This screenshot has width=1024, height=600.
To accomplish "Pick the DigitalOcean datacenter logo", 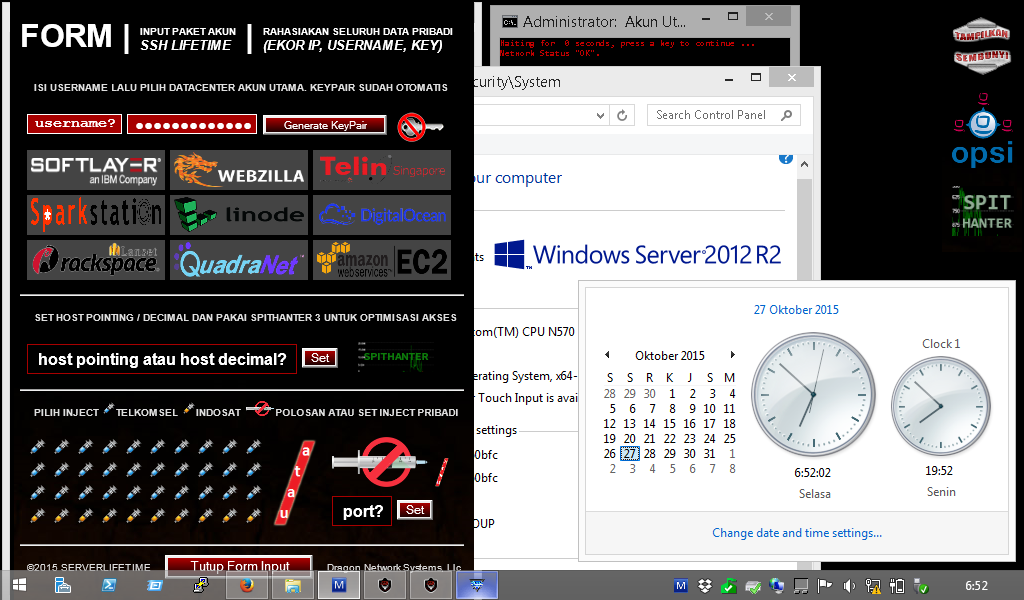I will point(381,215).
